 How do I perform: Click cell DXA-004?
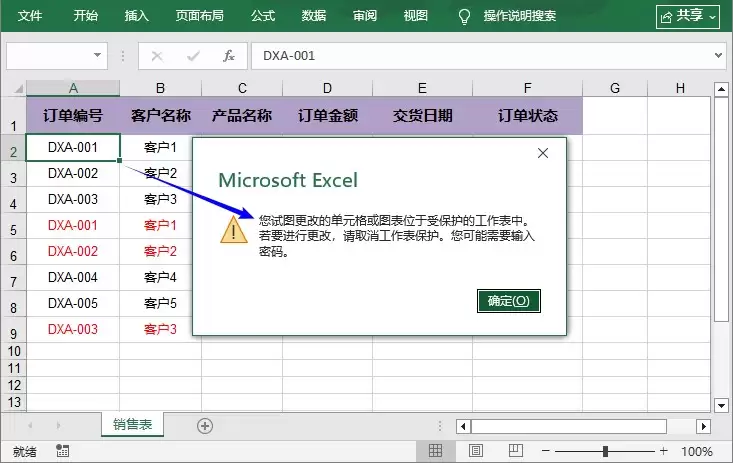(73, 277)
